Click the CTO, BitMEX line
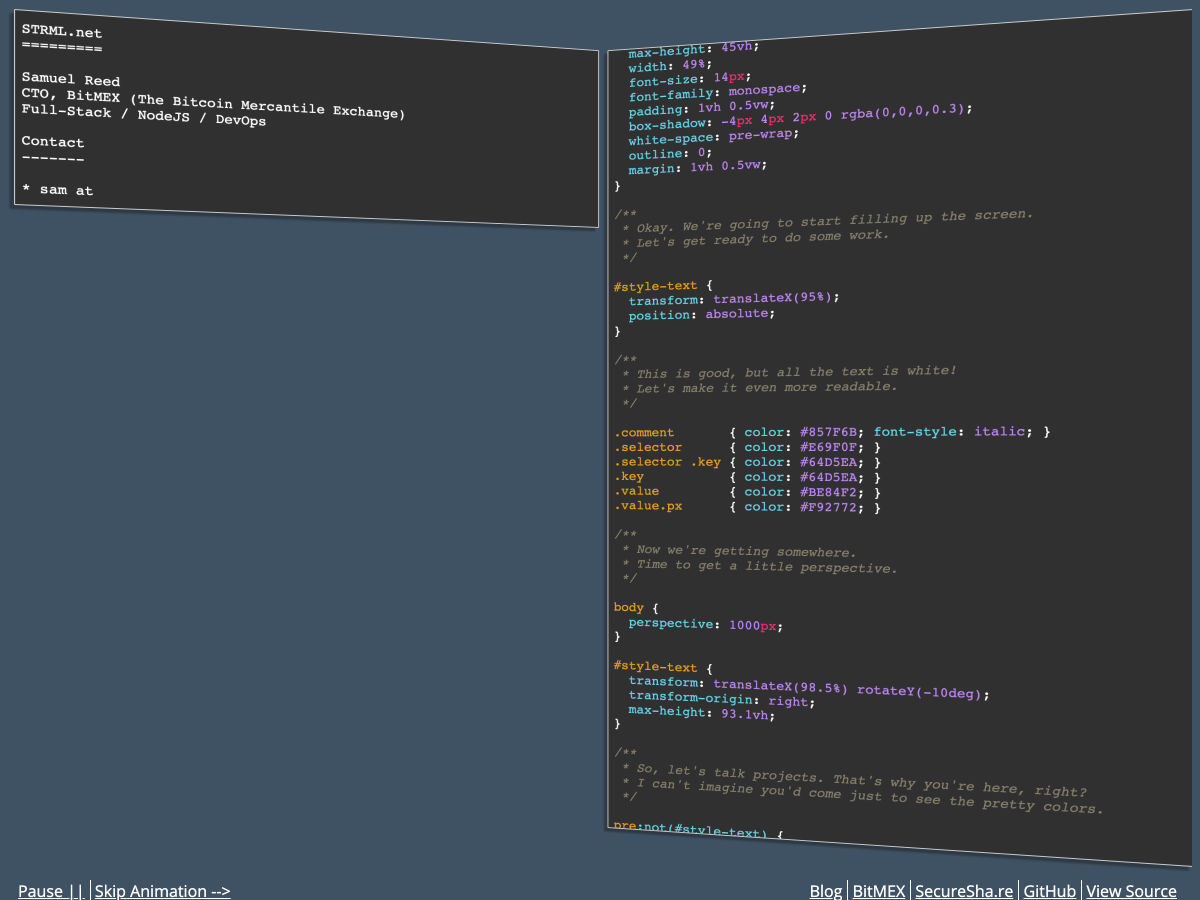 coord(213,103)
